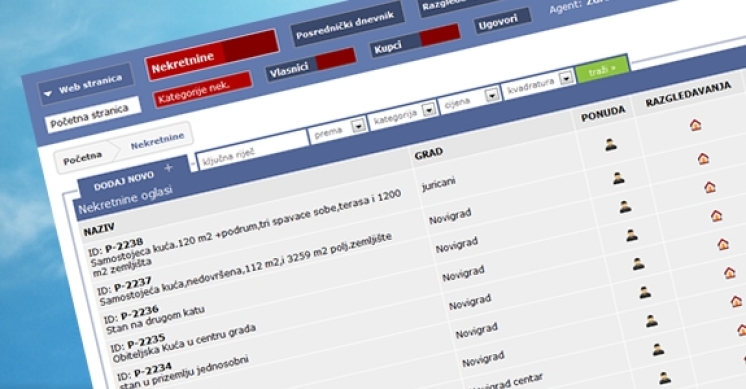The height and width of the screenshot is (389, 746).
Task: Go to the Početna breadcrumb
Action: pos(82,158)
